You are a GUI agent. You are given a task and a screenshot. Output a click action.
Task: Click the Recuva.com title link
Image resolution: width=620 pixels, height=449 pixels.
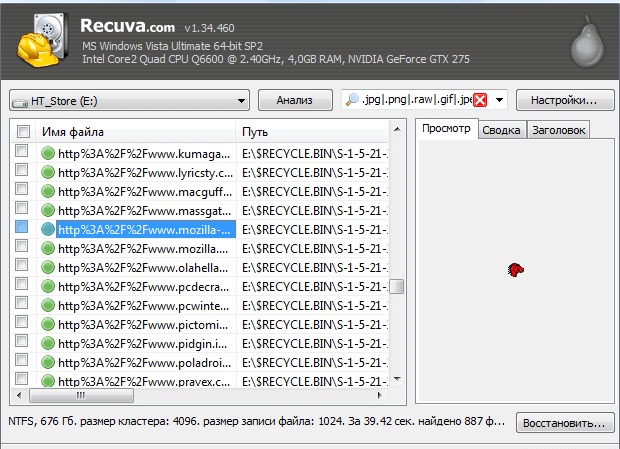[127, 26]
